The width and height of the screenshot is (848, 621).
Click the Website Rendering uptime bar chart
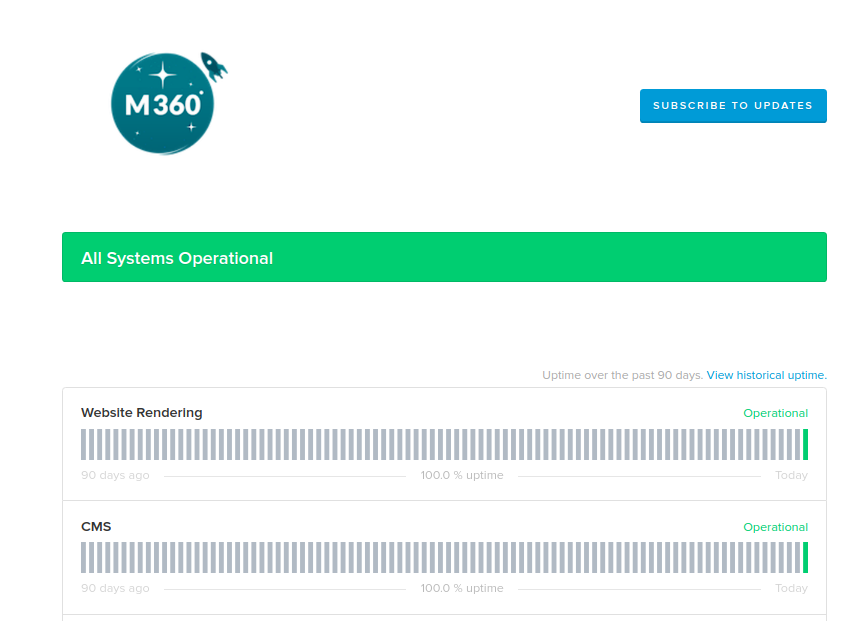click(444, 443)
